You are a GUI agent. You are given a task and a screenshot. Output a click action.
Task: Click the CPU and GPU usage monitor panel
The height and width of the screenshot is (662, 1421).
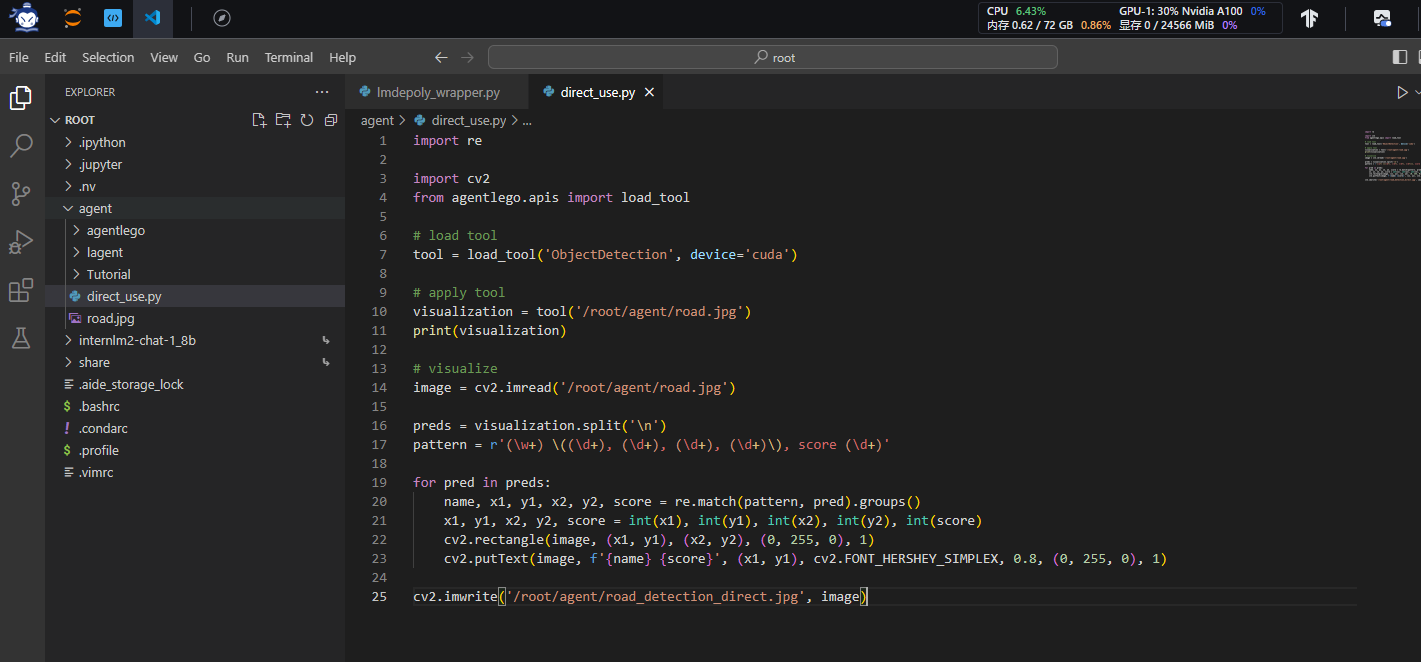click(x=1129, y=18)
